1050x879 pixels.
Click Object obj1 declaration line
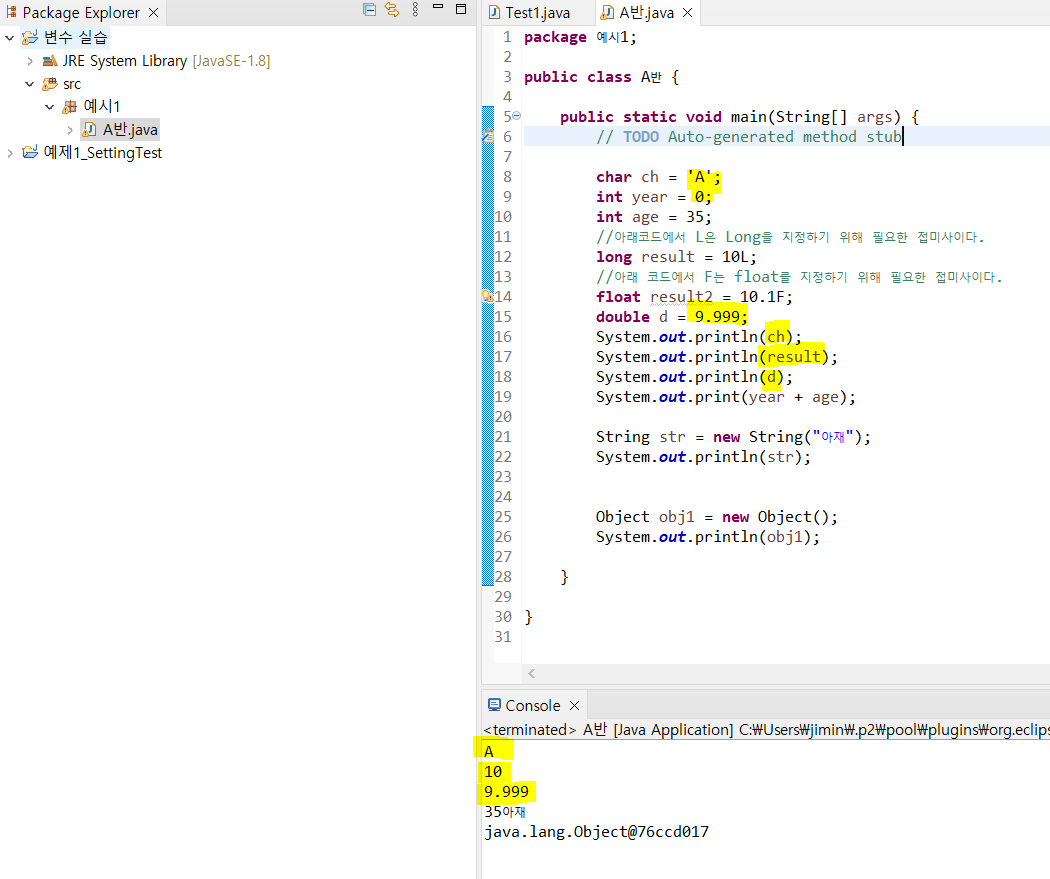(x=717, y=517)
